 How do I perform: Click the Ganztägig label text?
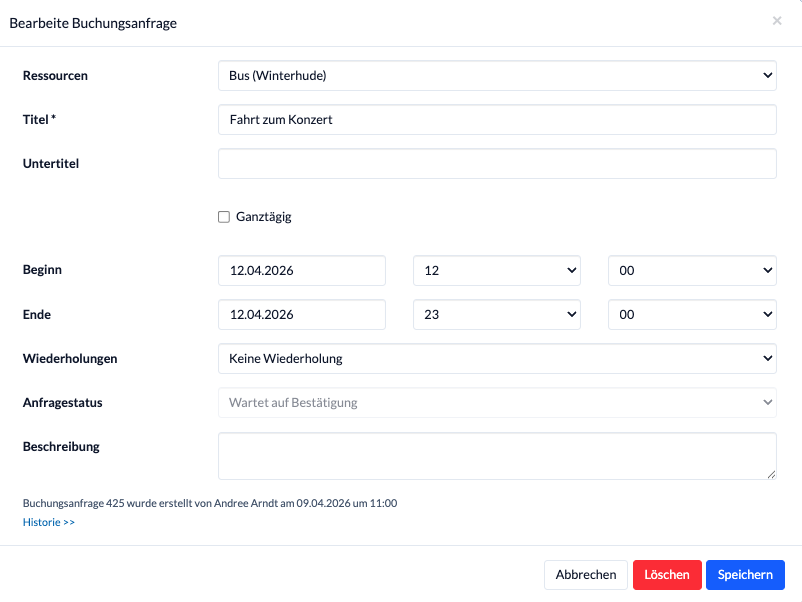click(x=264, y=217)
